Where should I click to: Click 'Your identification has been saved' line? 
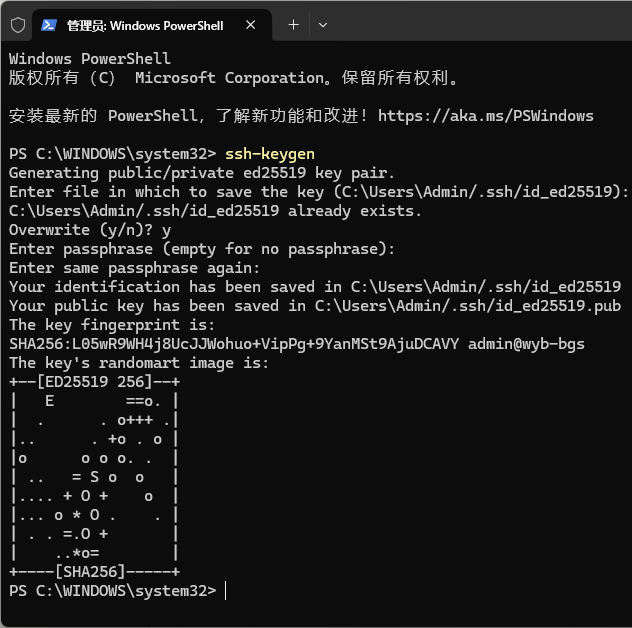pos(314,287)
